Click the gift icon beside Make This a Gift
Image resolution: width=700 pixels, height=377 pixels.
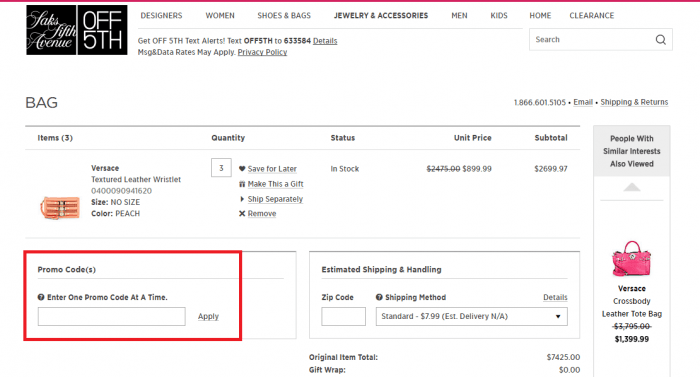click(x=242, y=184)
